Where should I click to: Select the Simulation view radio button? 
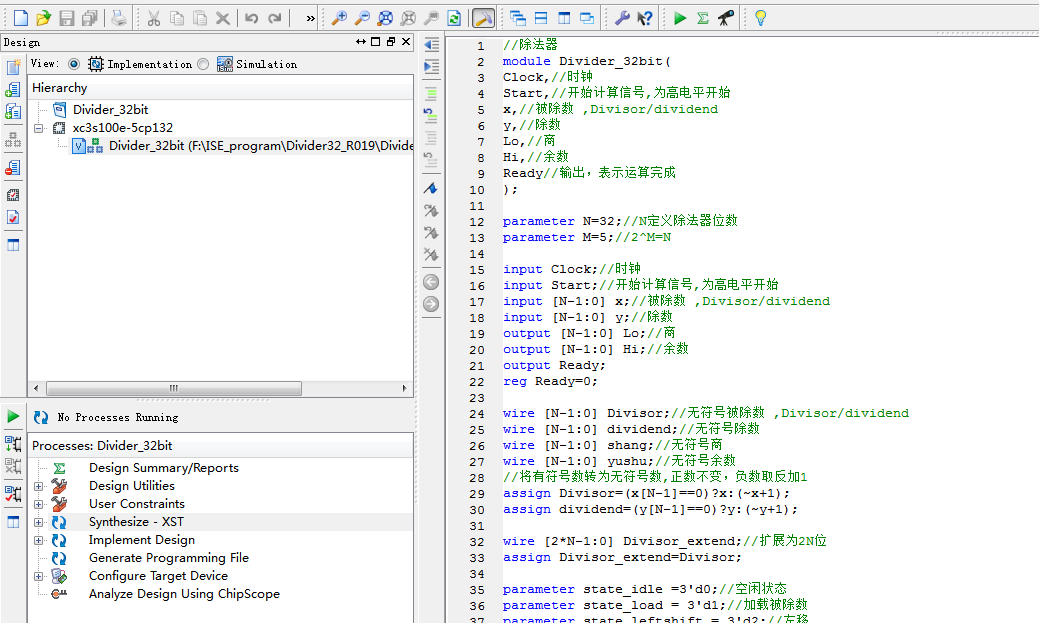(x=203, y=64)
